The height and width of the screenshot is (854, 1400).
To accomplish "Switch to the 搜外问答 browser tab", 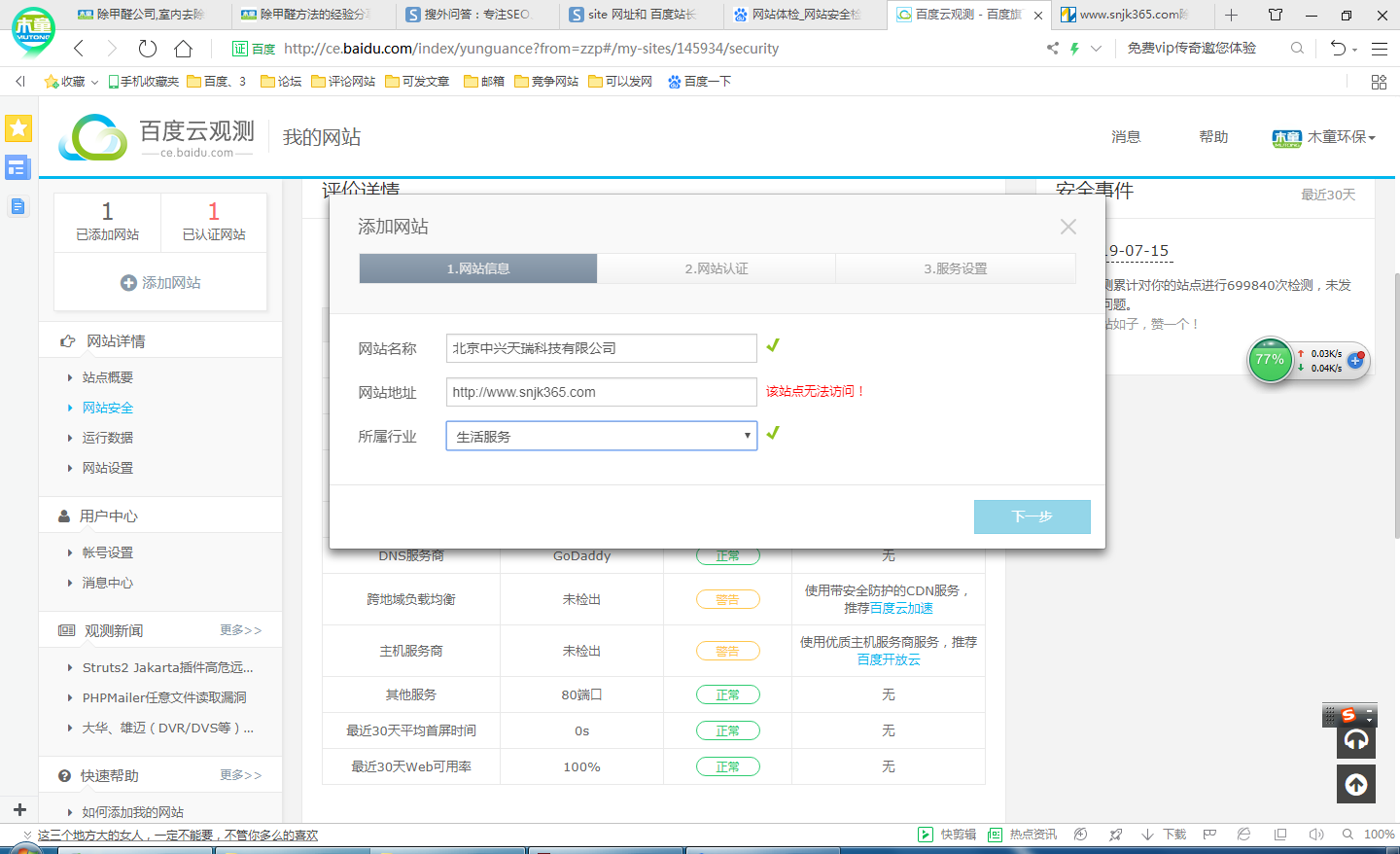I will coord(477,15).
